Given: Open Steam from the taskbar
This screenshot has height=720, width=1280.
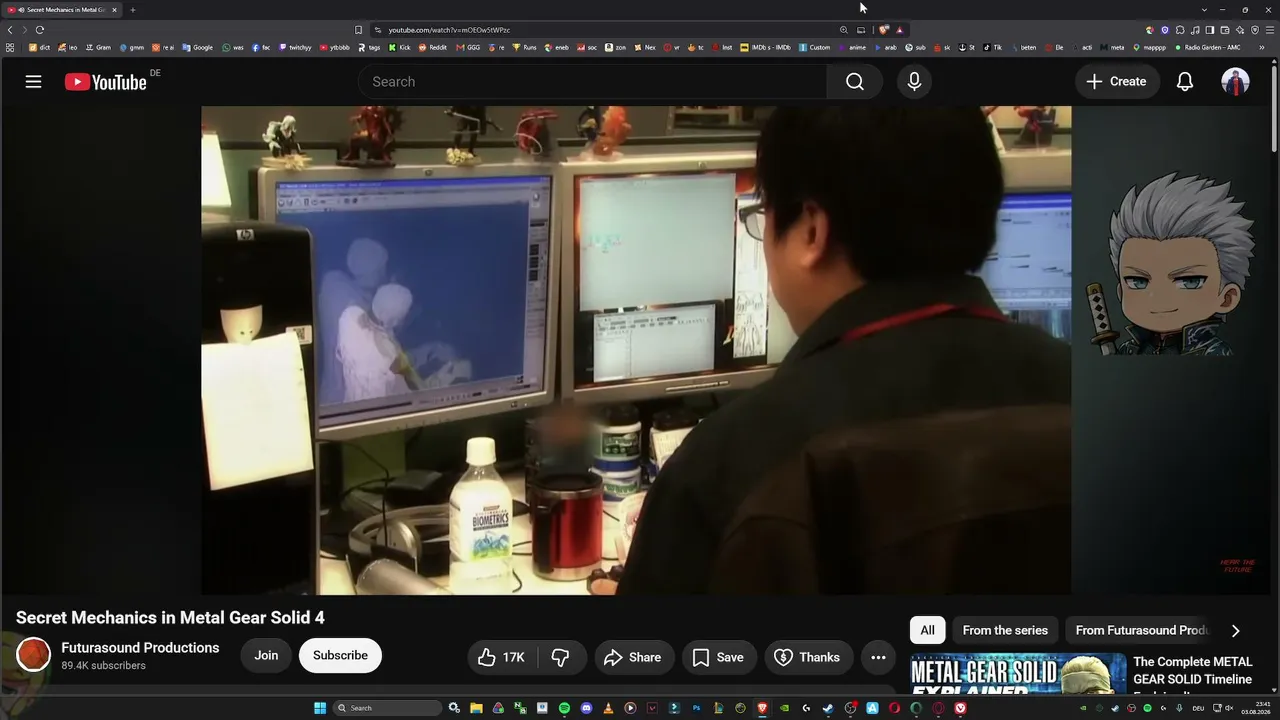Looking at the screenshot, I should (x=828, y=708).
